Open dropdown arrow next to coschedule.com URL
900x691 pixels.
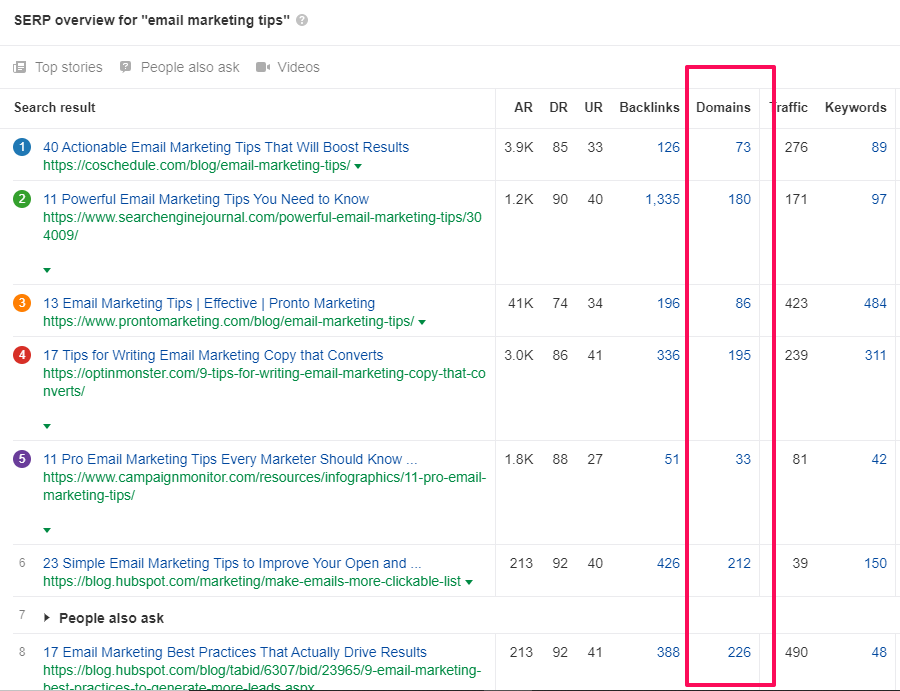[358, 166]
